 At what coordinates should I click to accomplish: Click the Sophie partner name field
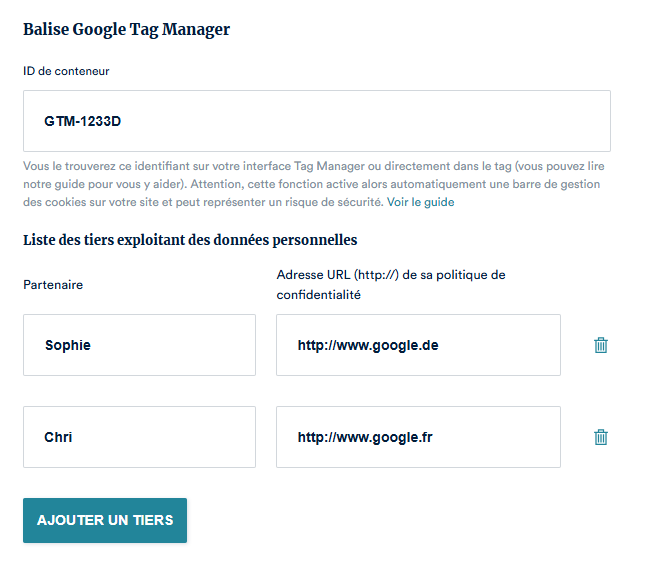click(139, 345)
